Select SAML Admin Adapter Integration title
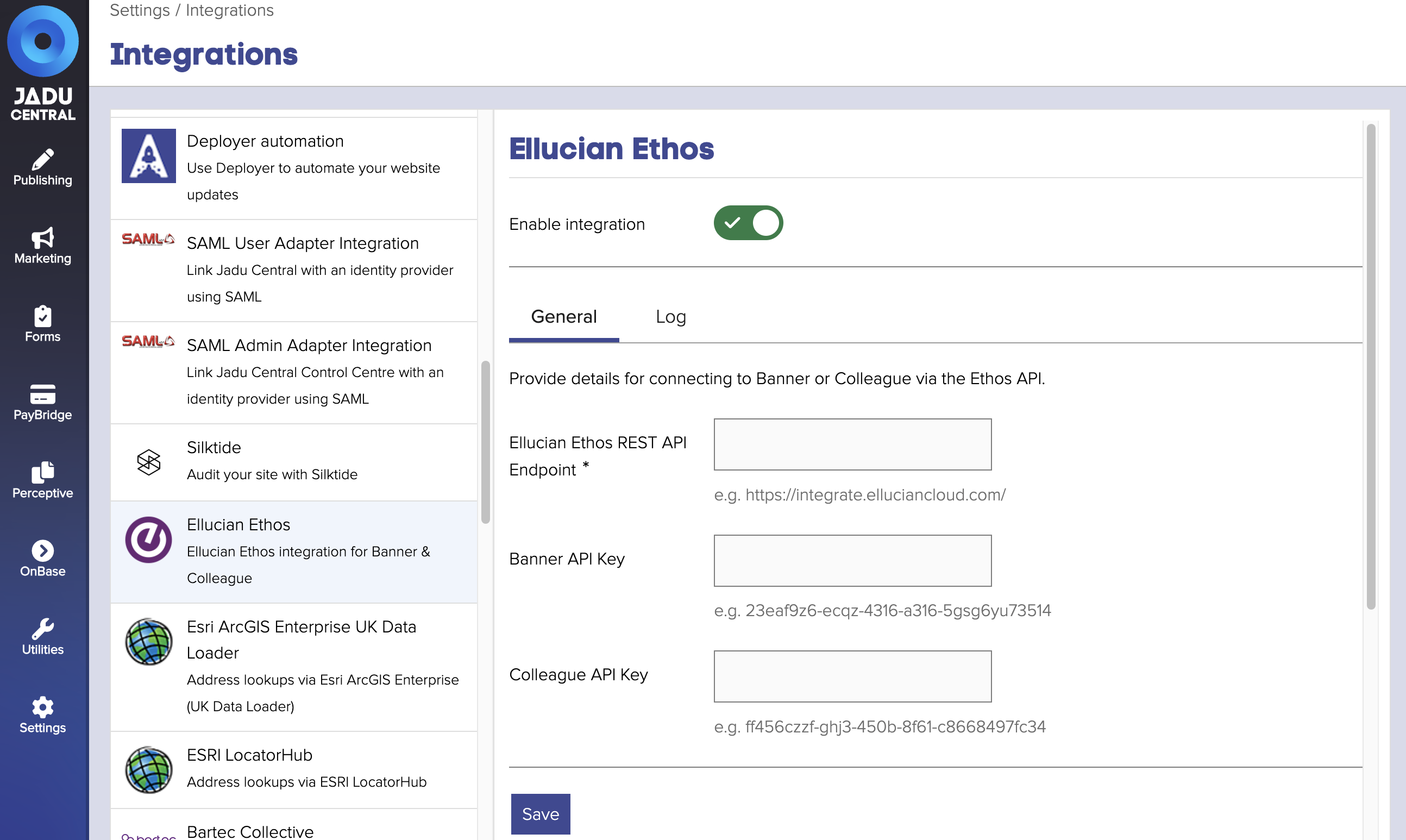The width and height of the screenshot is (1406, 840). (309, 345)
